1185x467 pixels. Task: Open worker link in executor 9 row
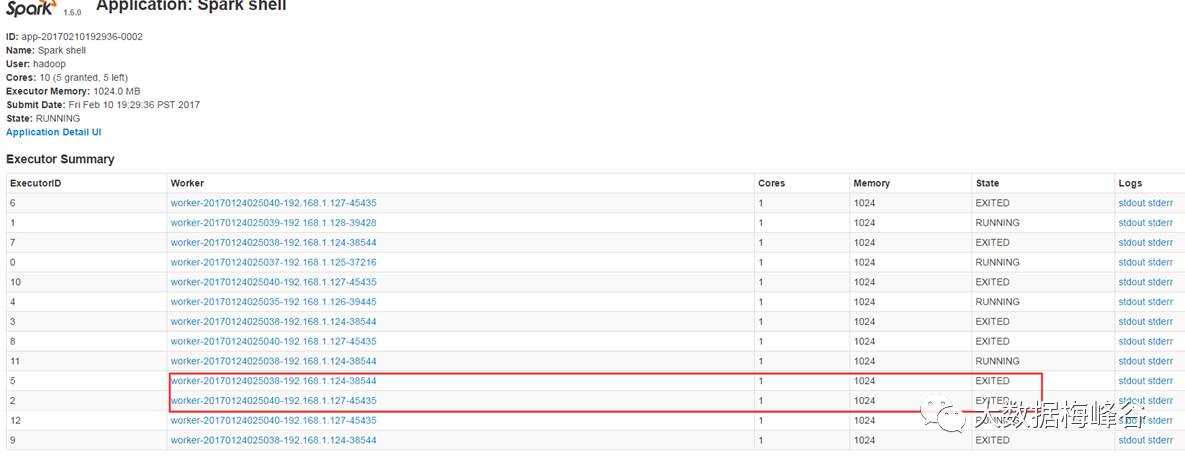point(274,440)
